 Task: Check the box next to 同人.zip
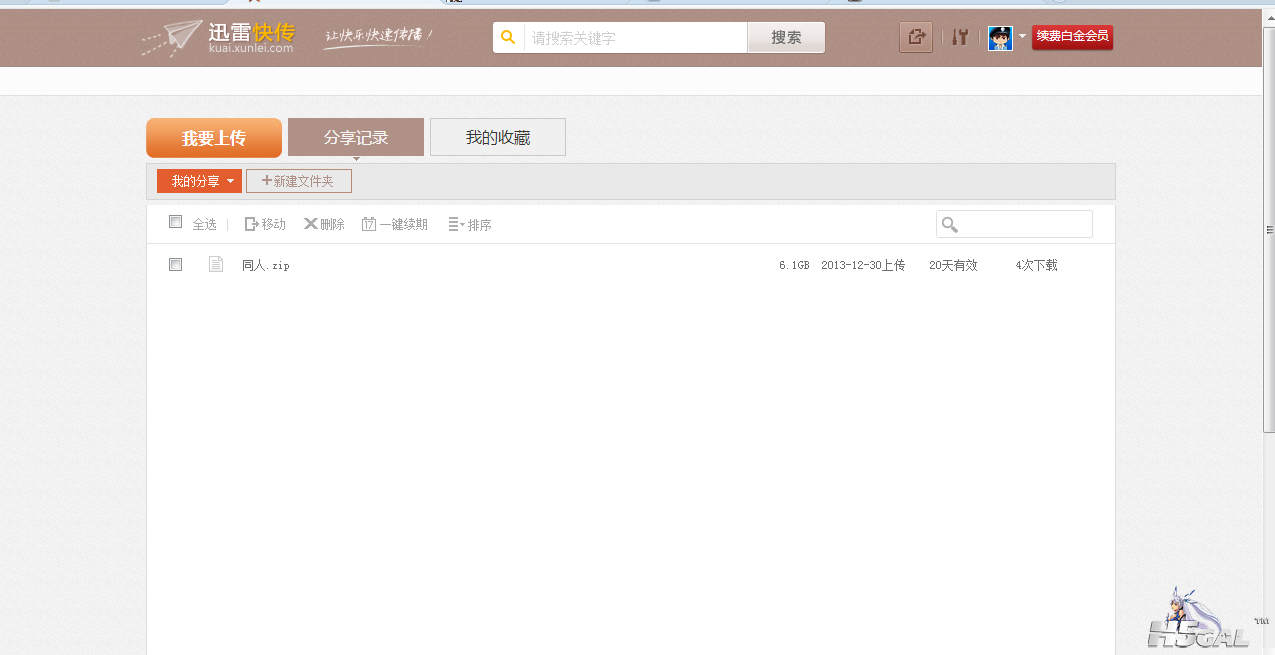coord(176,264)
